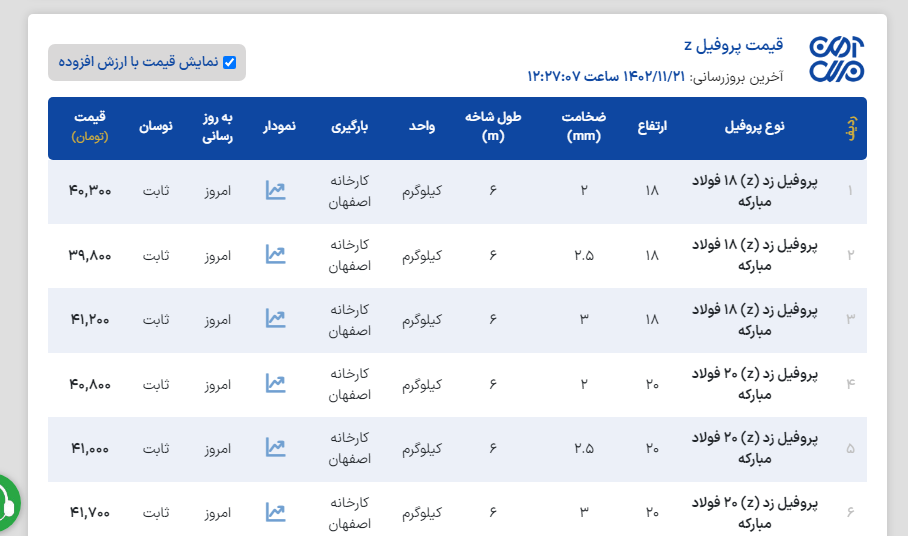This screenshot has height=536, width=908.
Task: Click the قیمت پروفیل z page title
Action: pos(734,46)
